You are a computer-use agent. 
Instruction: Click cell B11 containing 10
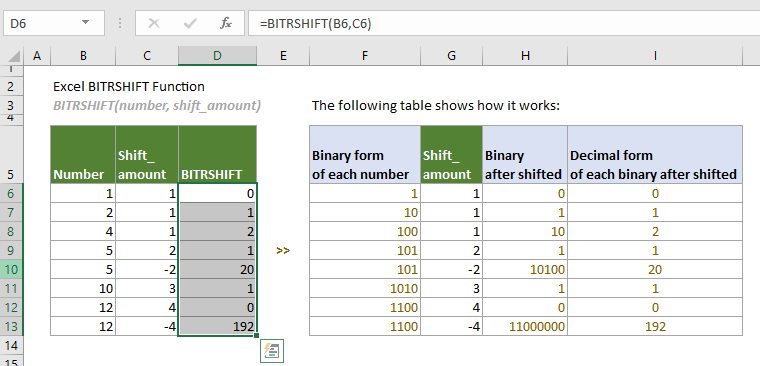pyautogui.click(x=83, y=288)
